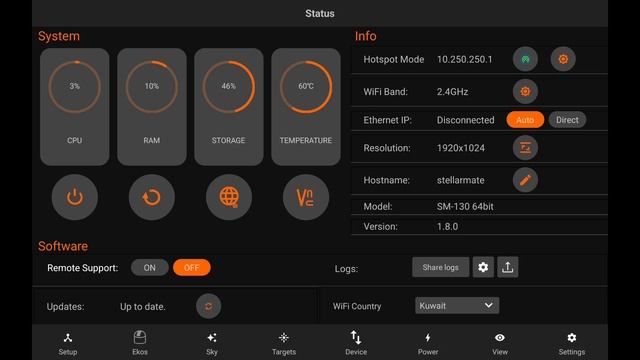
Task: Open the WiFi Country dropdown
Action: (x=457, y=305)
